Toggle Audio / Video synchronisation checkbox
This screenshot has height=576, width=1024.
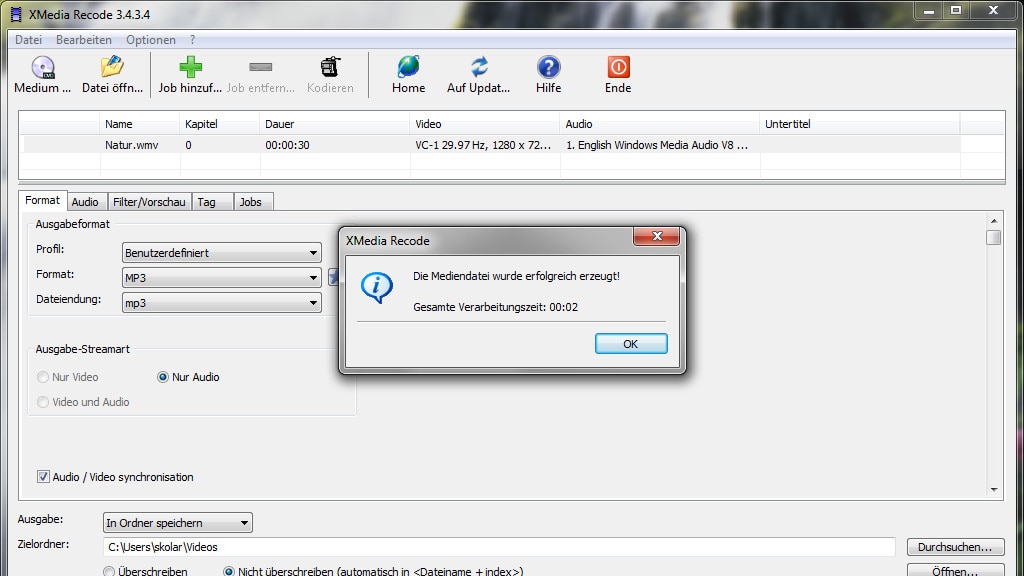43,477
